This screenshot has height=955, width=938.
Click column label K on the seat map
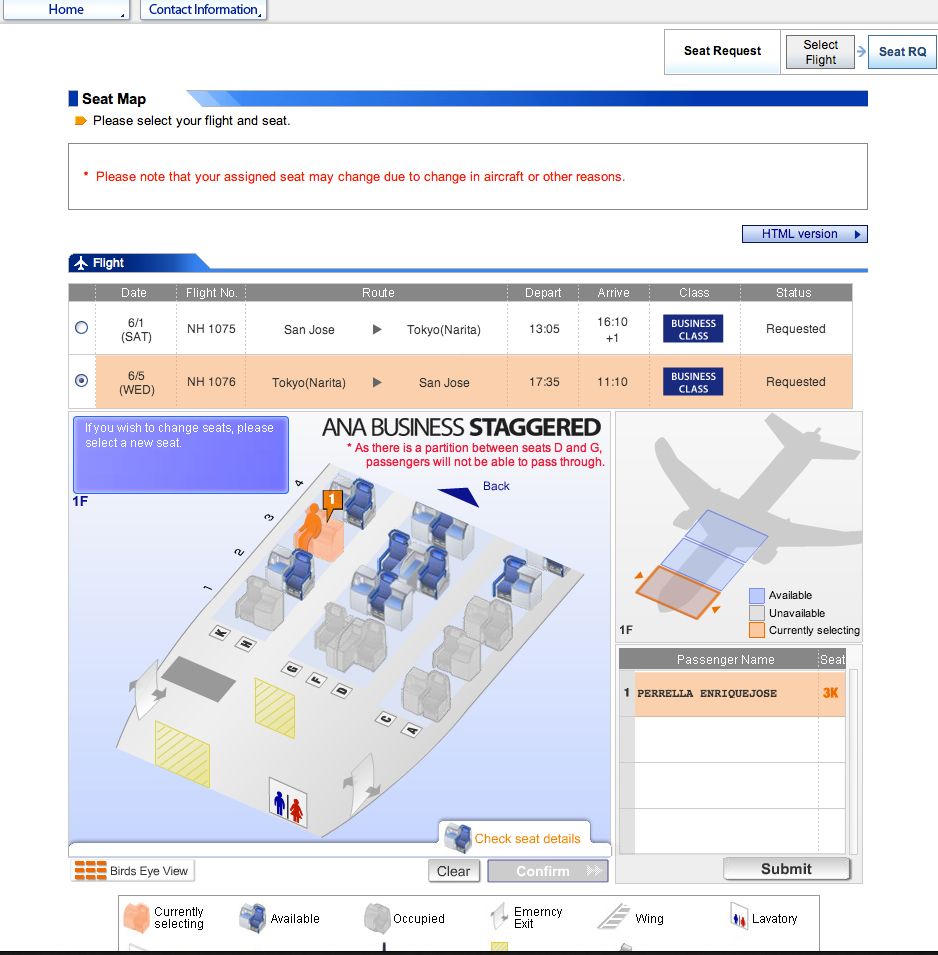click(220, 633)
